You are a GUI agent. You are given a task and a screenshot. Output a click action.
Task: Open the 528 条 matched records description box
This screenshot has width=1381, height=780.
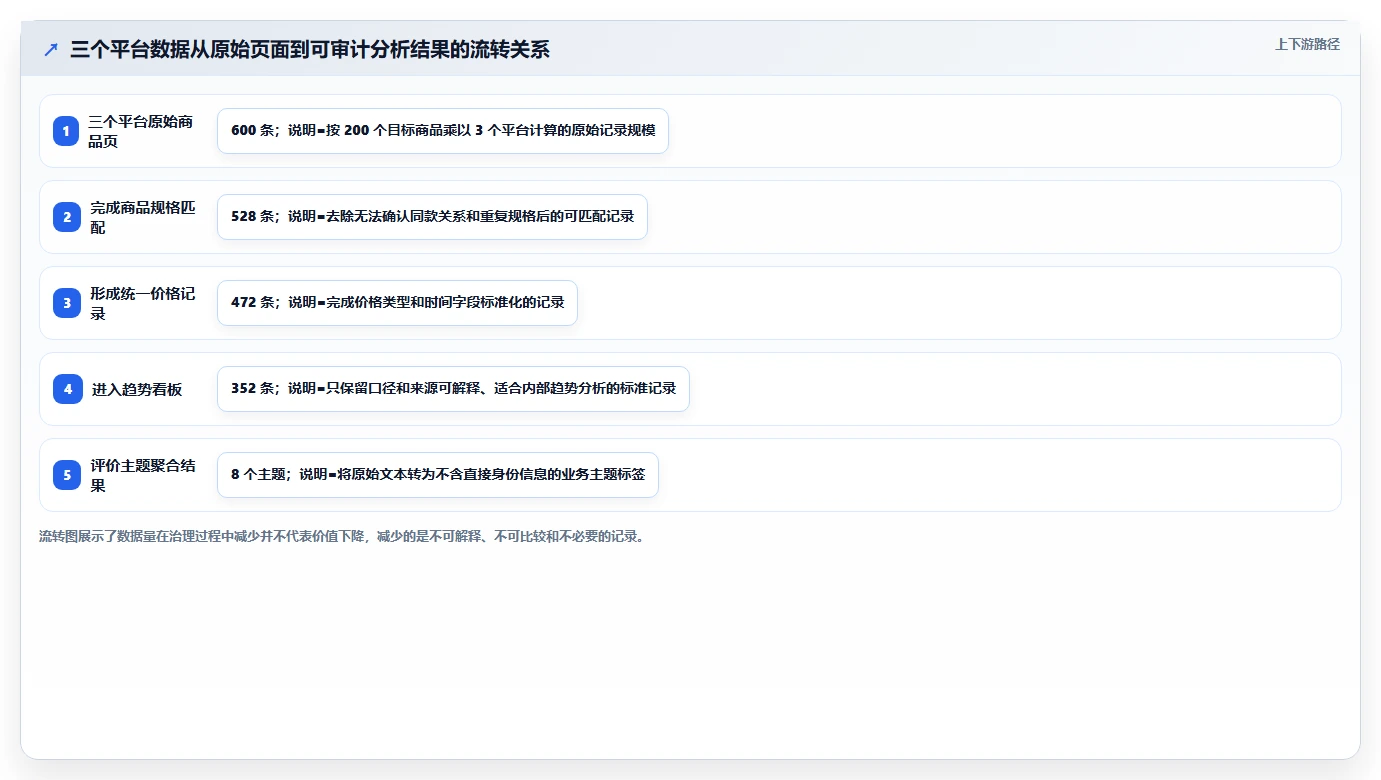click(x=432, y=217)
